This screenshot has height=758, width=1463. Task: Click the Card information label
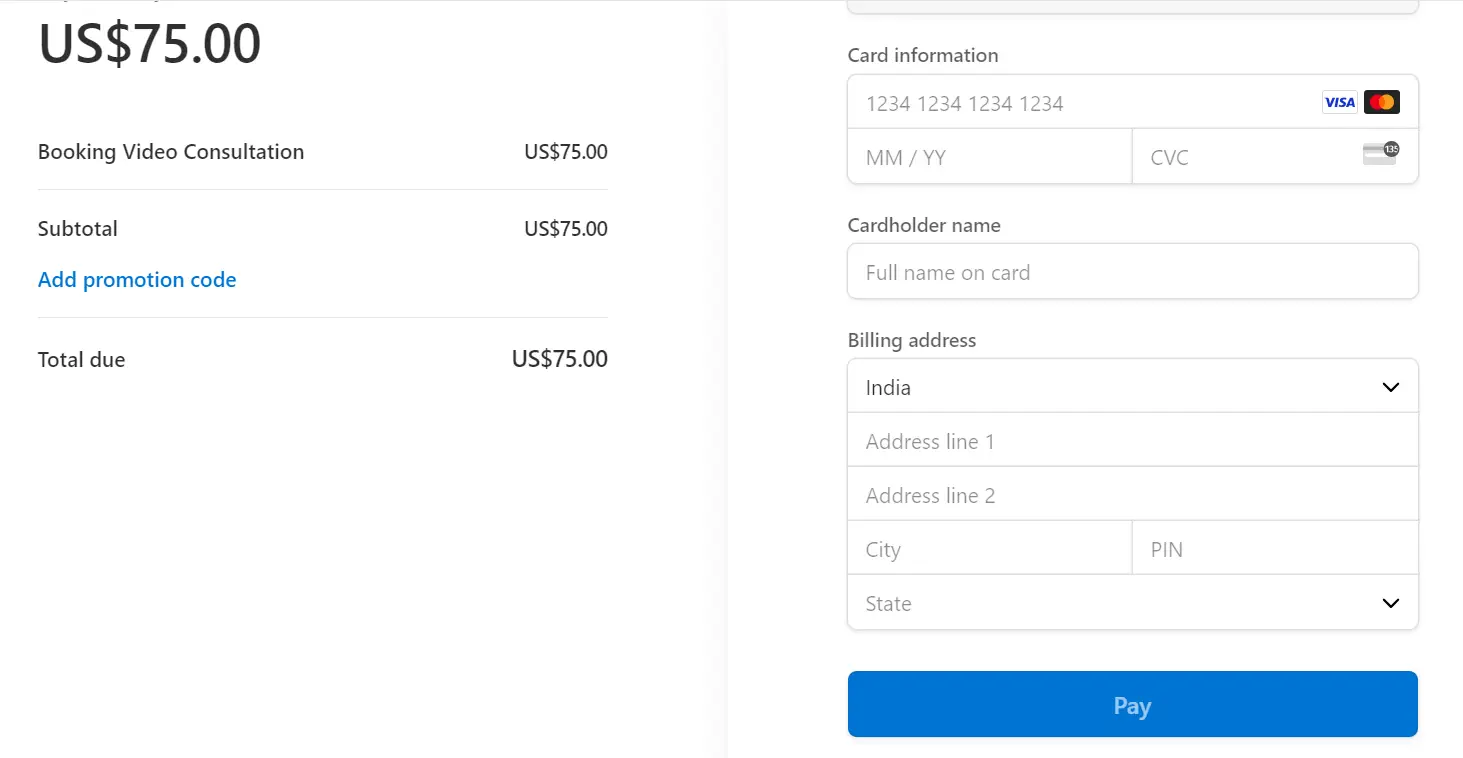click(x=922, y=56)
